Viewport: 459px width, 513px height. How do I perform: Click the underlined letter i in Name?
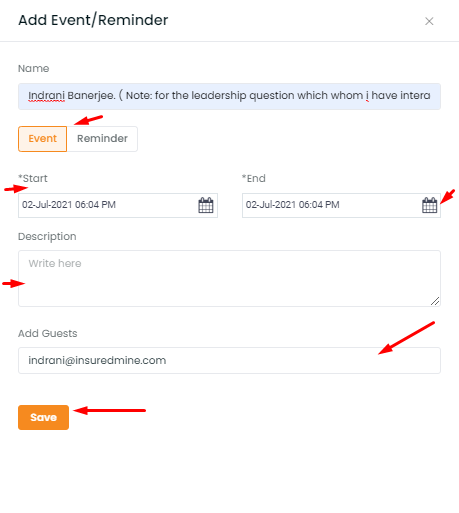point(367,96)
